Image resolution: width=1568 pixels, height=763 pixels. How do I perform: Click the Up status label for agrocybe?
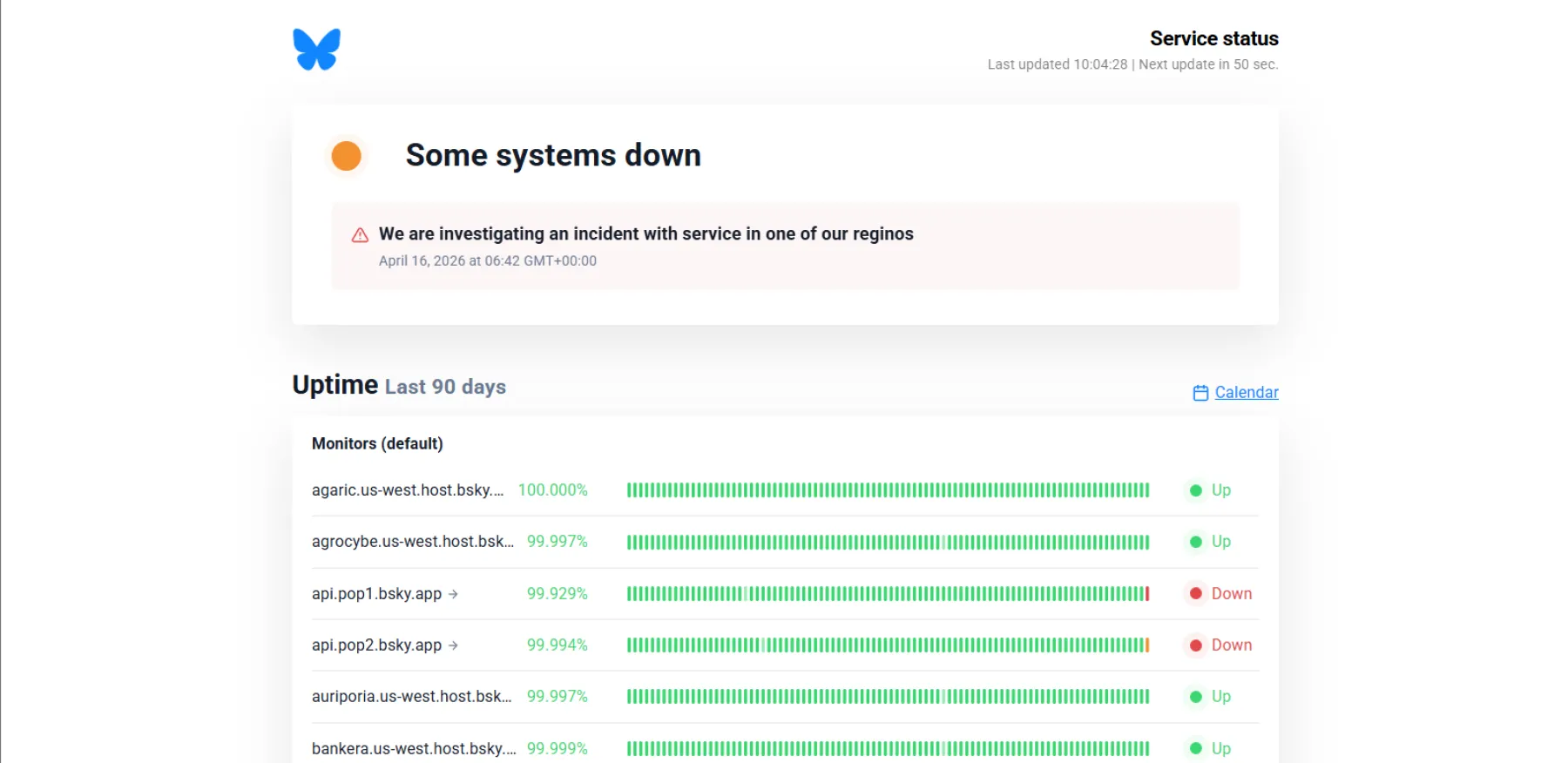[1221, 542]
